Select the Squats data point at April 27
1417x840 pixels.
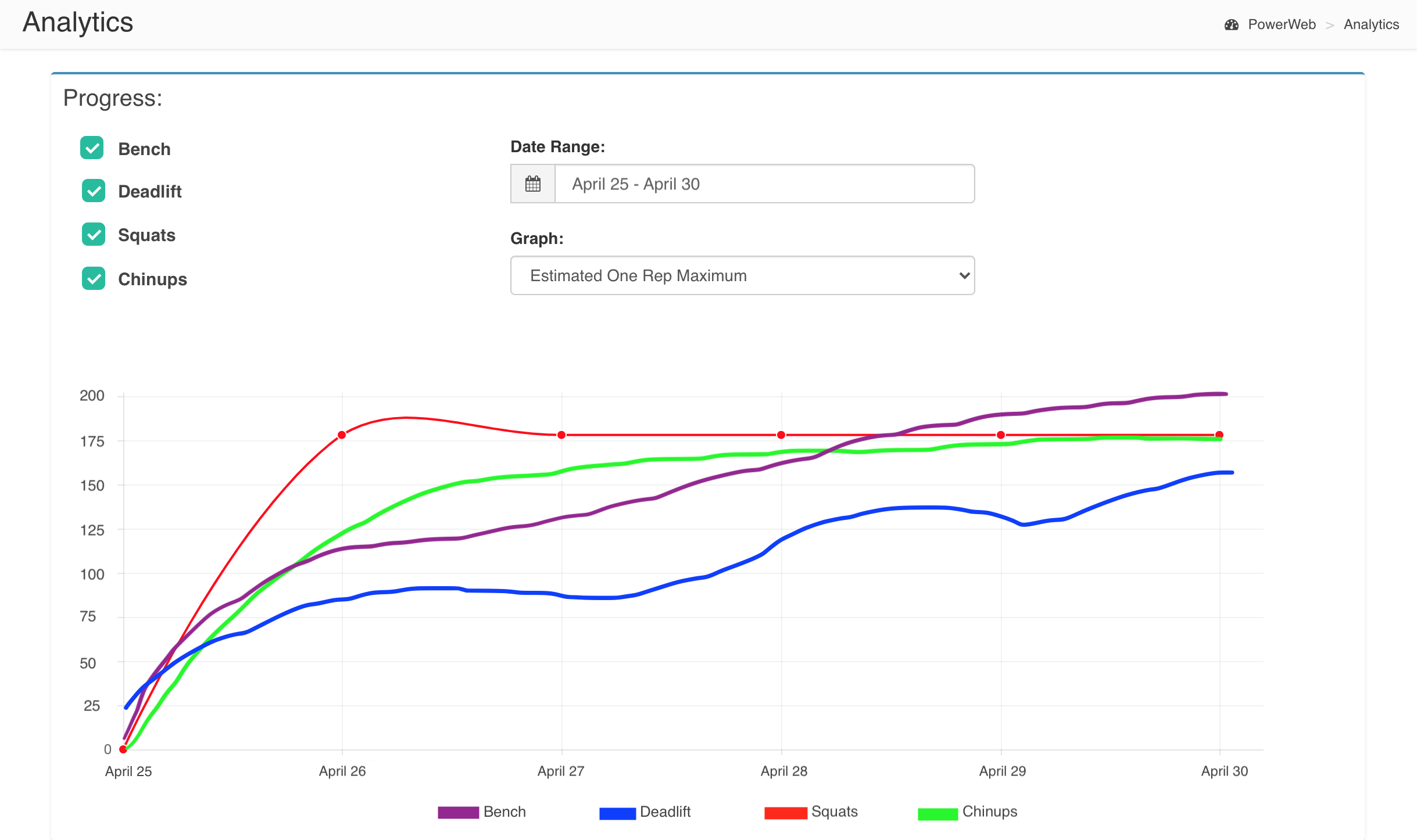[x=561, y=435]
